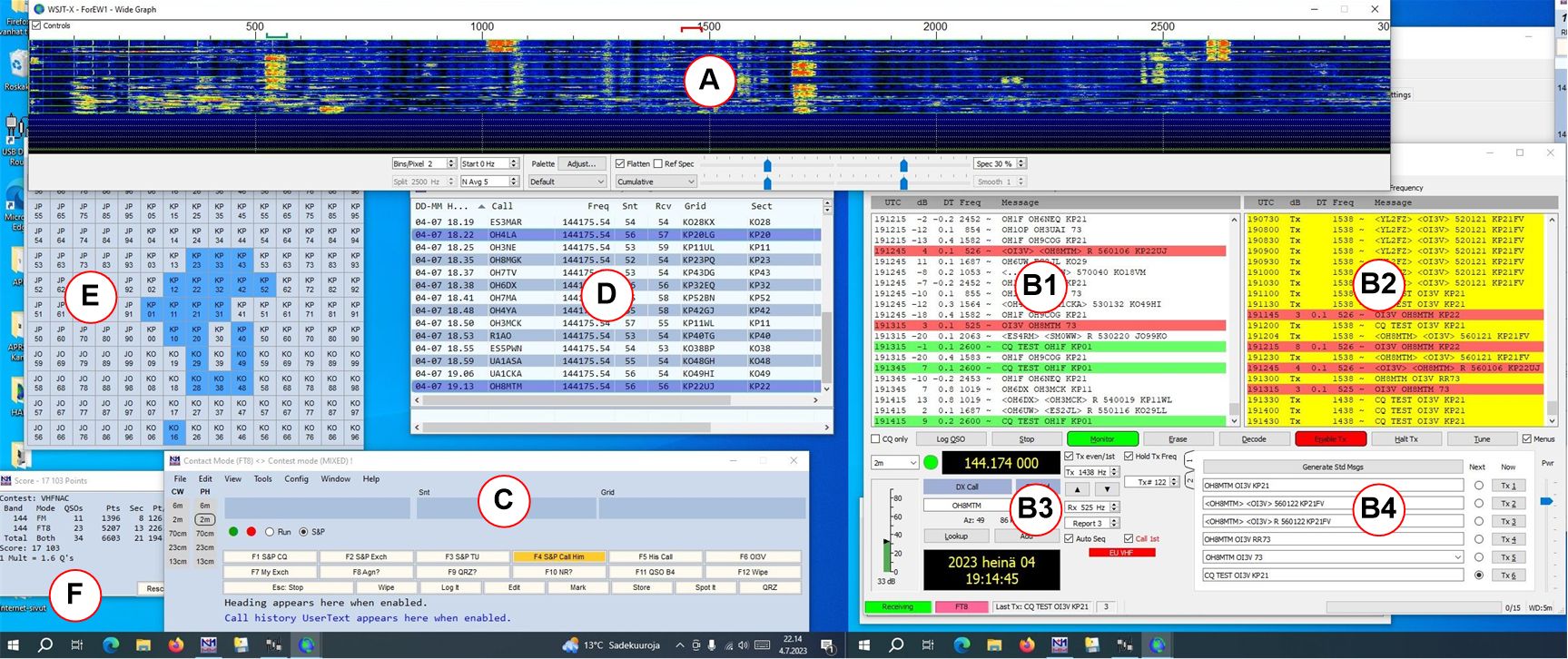Toggle the Controls checkbox in Wide Graph
The image size is (1568, 659).
pos(36,25)
